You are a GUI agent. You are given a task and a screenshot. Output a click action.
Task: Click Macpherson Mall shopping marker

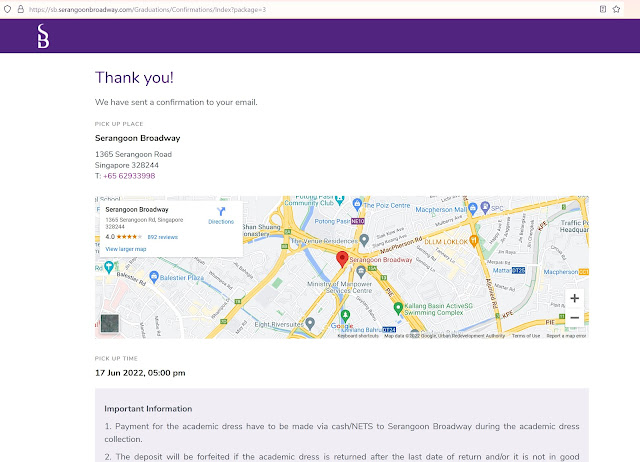(x=473, y=209)
